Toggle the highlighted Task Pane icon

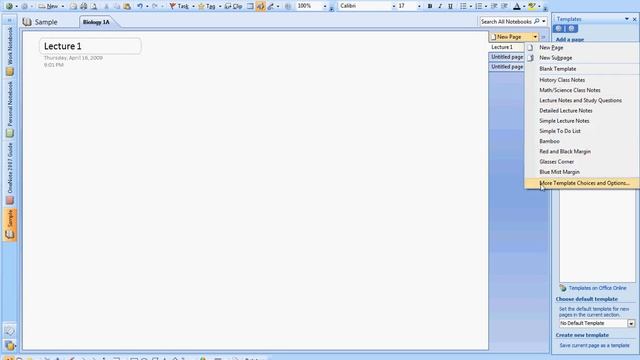click(260, 6)
